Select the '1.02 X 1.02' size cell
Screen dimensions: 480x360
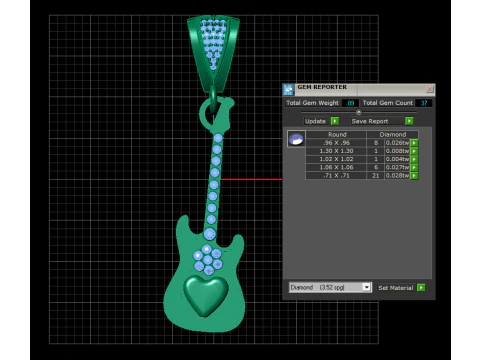click(x=336, y=159)
